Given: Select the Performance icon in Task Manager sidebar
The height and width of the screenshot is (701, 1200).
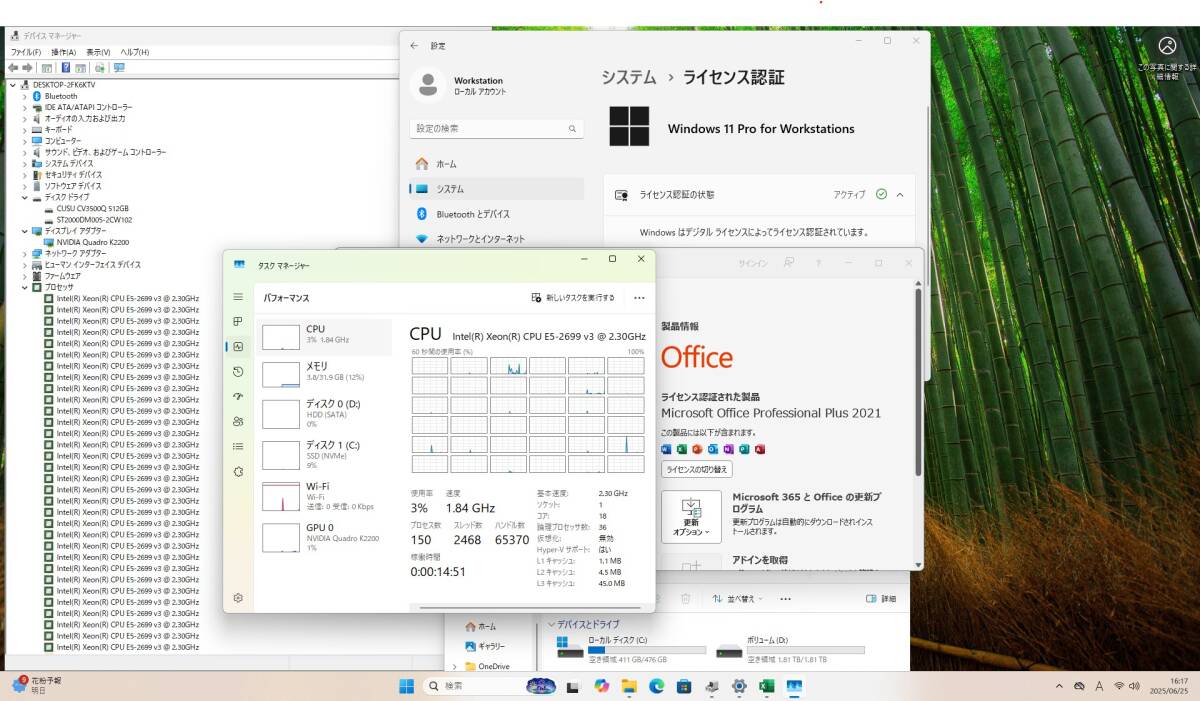Looking at the screenshot, I should coord(238,346).
